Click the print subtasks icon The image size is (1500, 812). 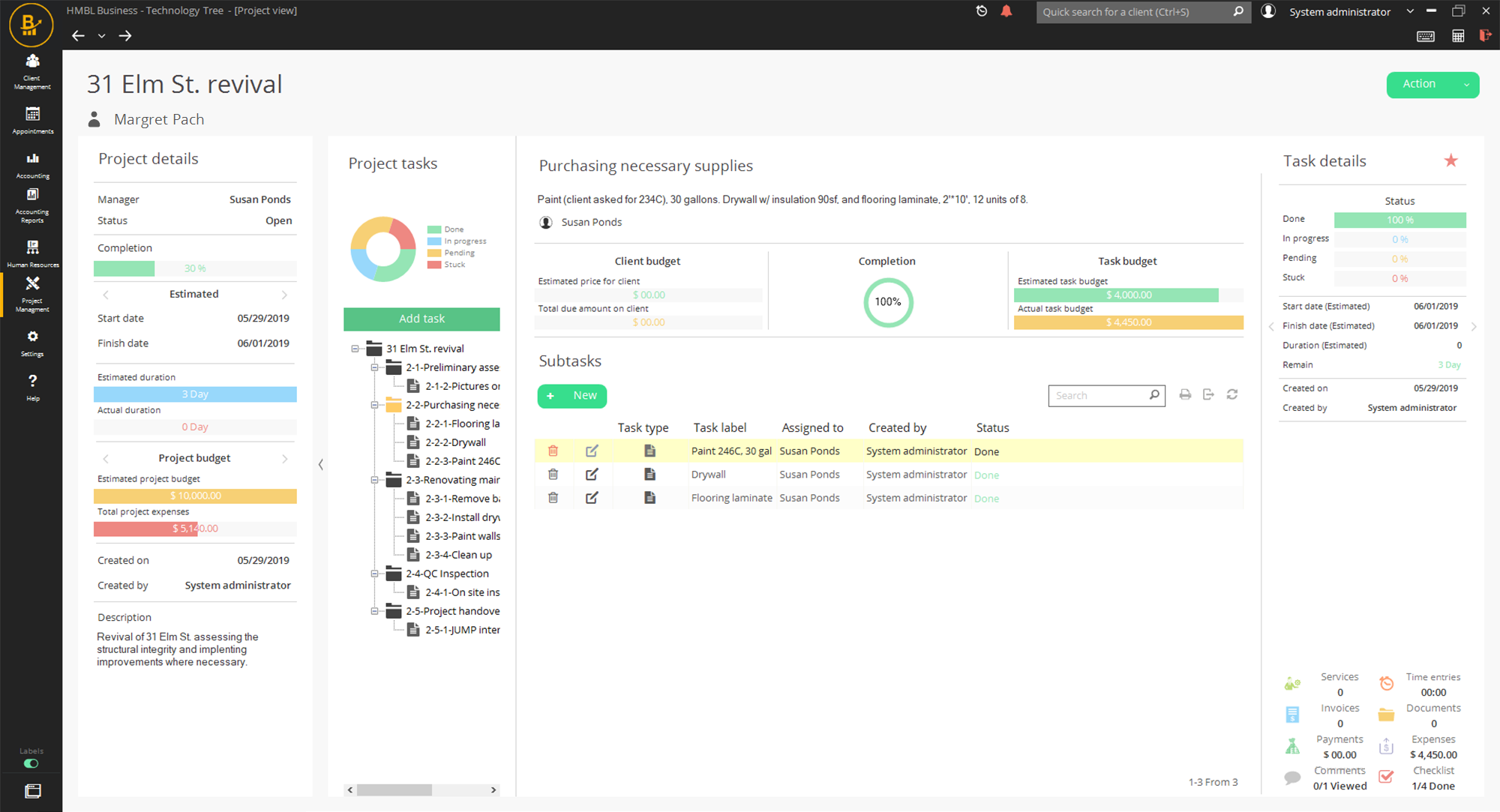point(1185,394)
